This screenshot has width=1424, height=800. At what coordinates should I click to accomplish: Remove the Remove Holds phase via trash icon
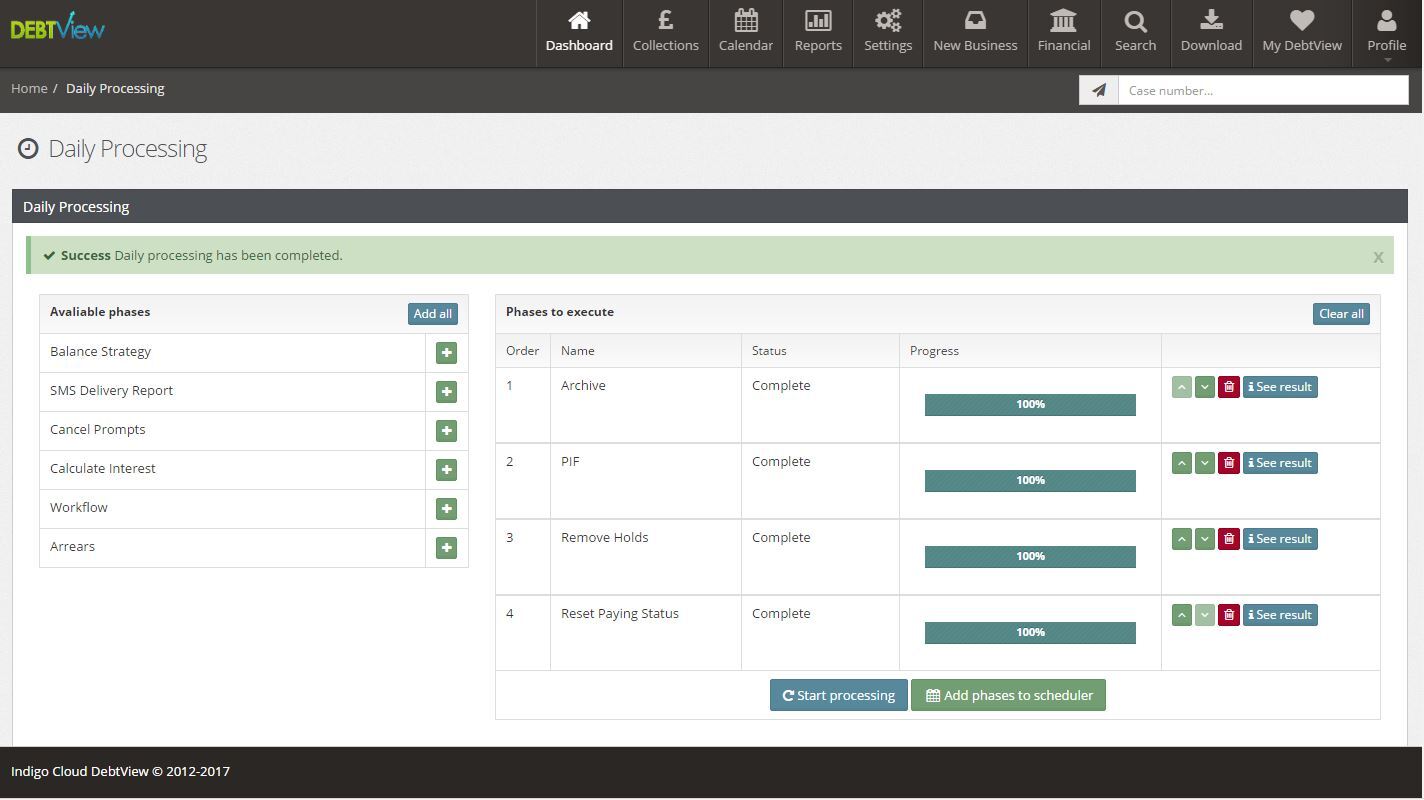pos(1229,539)
